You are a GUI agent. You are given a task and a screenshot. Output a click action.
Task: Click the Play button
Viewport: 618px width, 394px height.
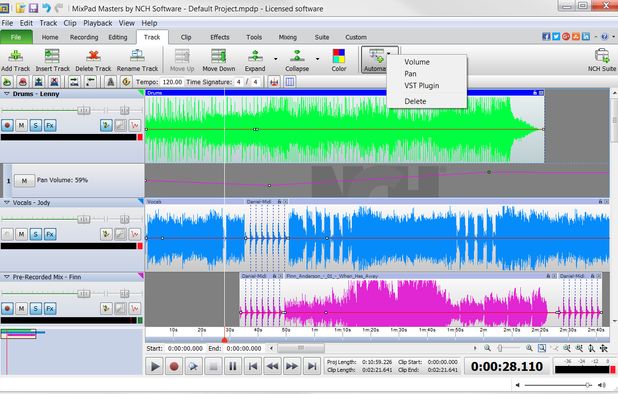click(155, 366)
